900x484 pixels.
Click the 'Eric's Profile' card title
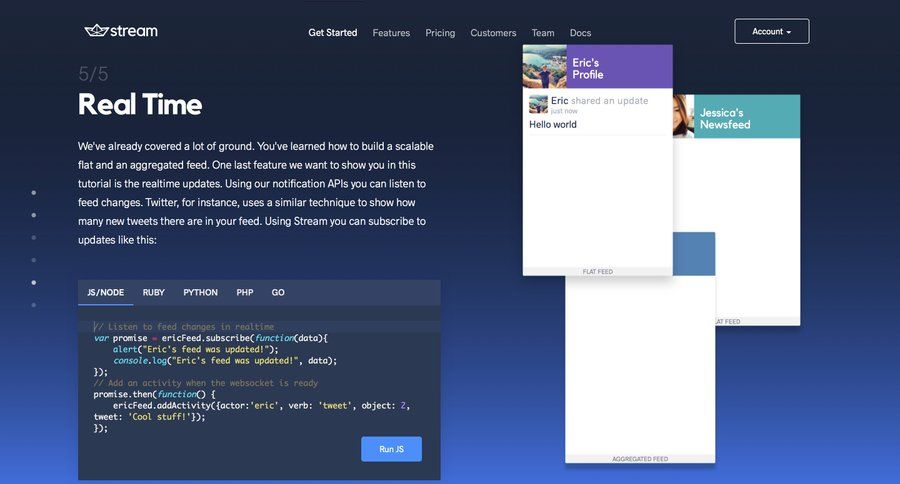coord(588,68)
